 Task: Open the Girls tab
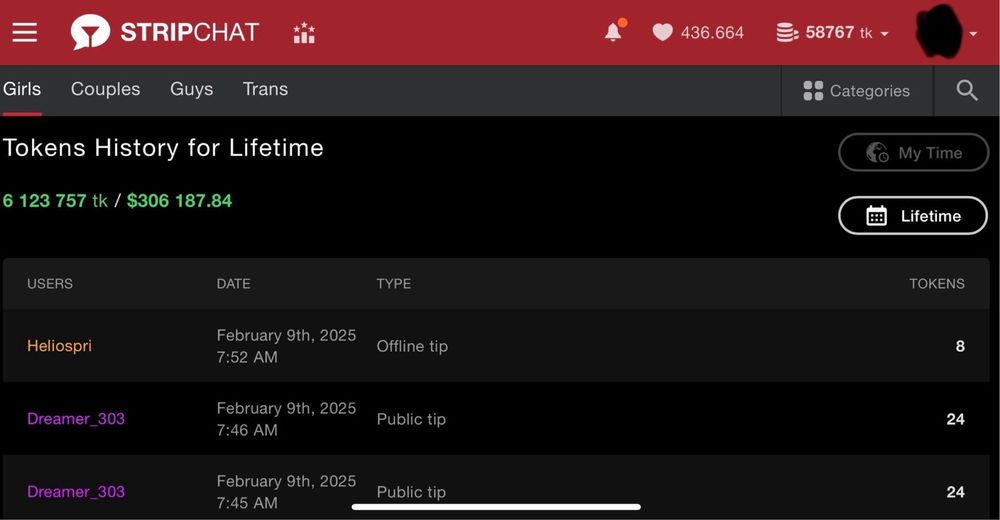(x=22, y=89)
